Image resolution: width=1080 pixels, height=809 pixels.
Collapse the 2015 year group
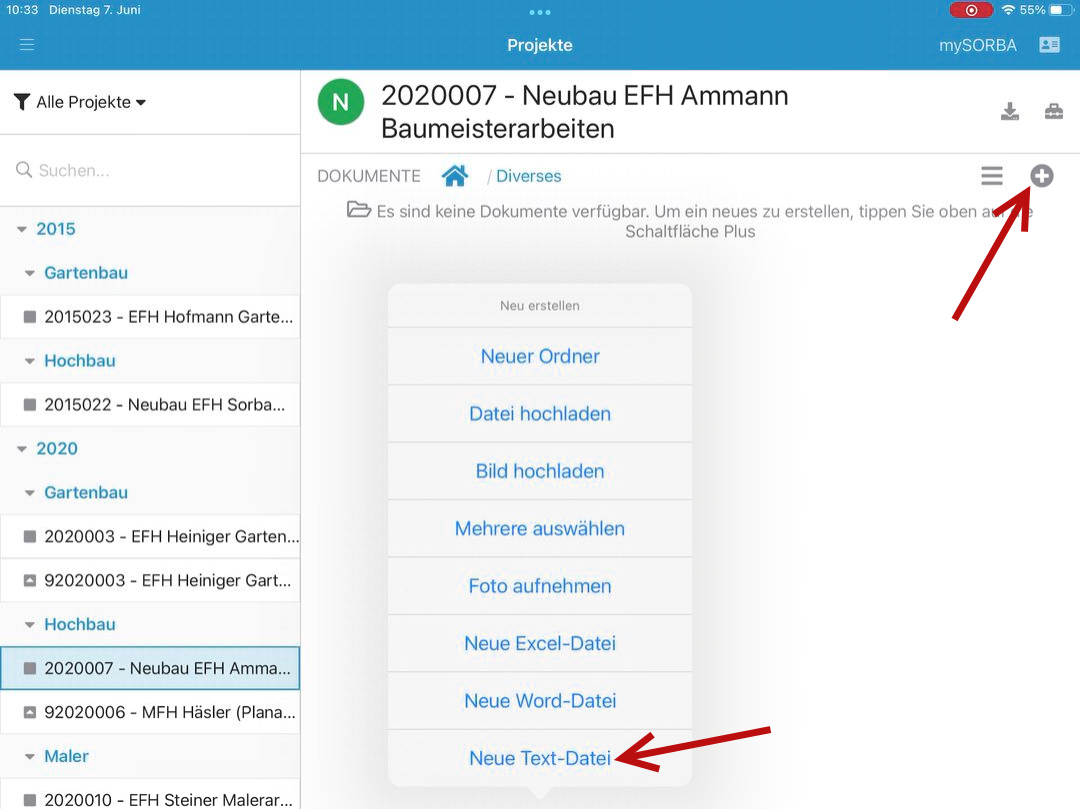(x=23, y=229)
